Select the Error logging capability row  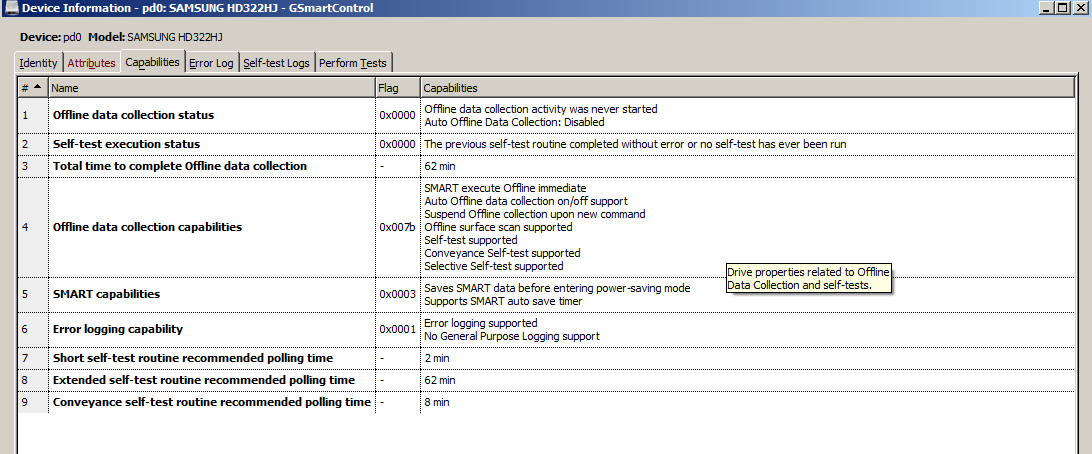(x=546, y=329)
